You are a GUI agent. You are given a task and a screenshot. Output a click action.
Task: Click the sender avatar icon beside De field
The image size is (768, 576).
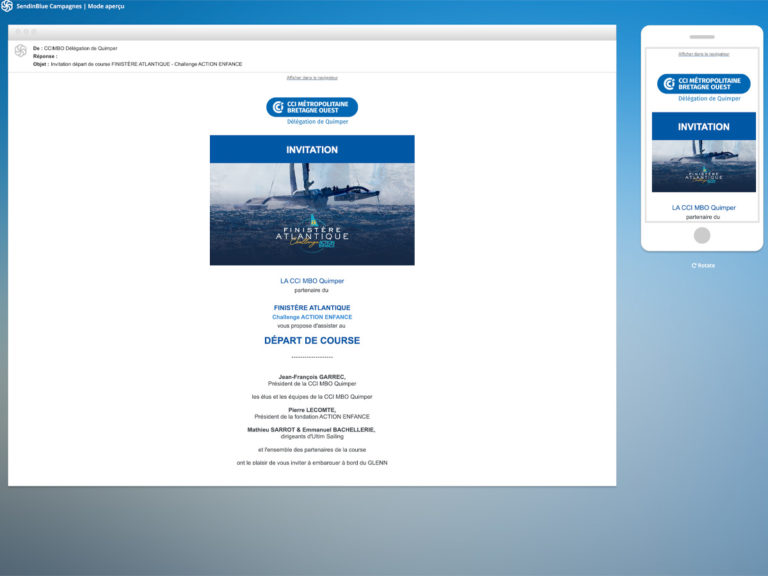(x=21, y=50)
